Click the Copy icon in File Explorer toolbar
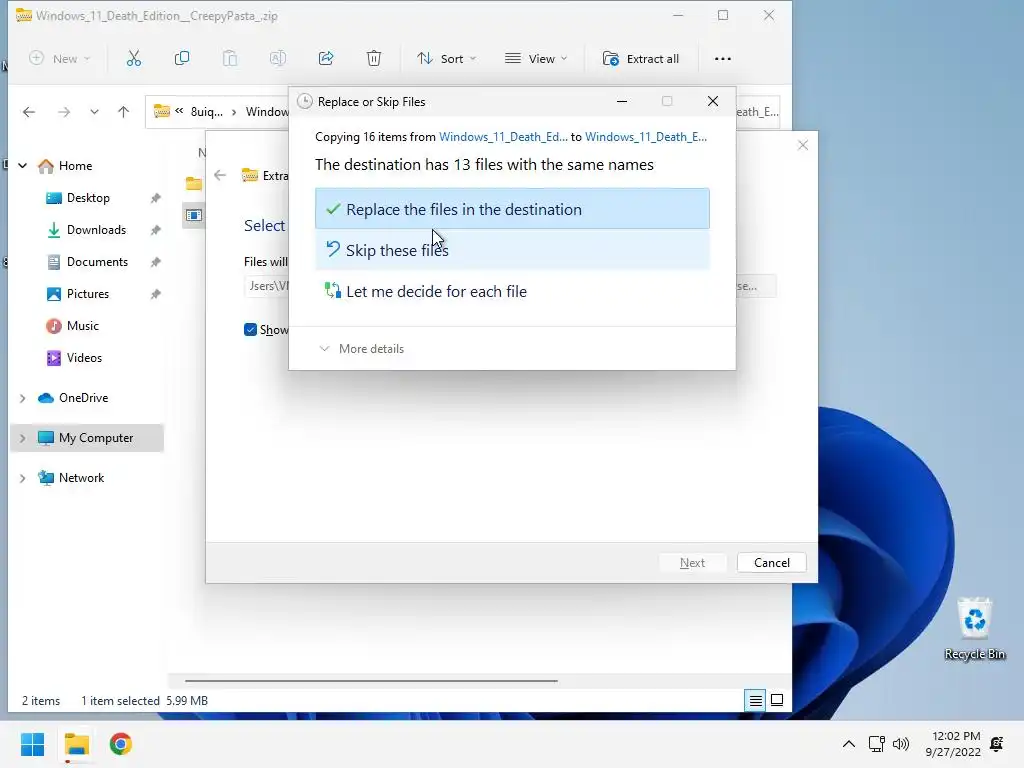Screen dimensions: 1024x768 (182, 59)
